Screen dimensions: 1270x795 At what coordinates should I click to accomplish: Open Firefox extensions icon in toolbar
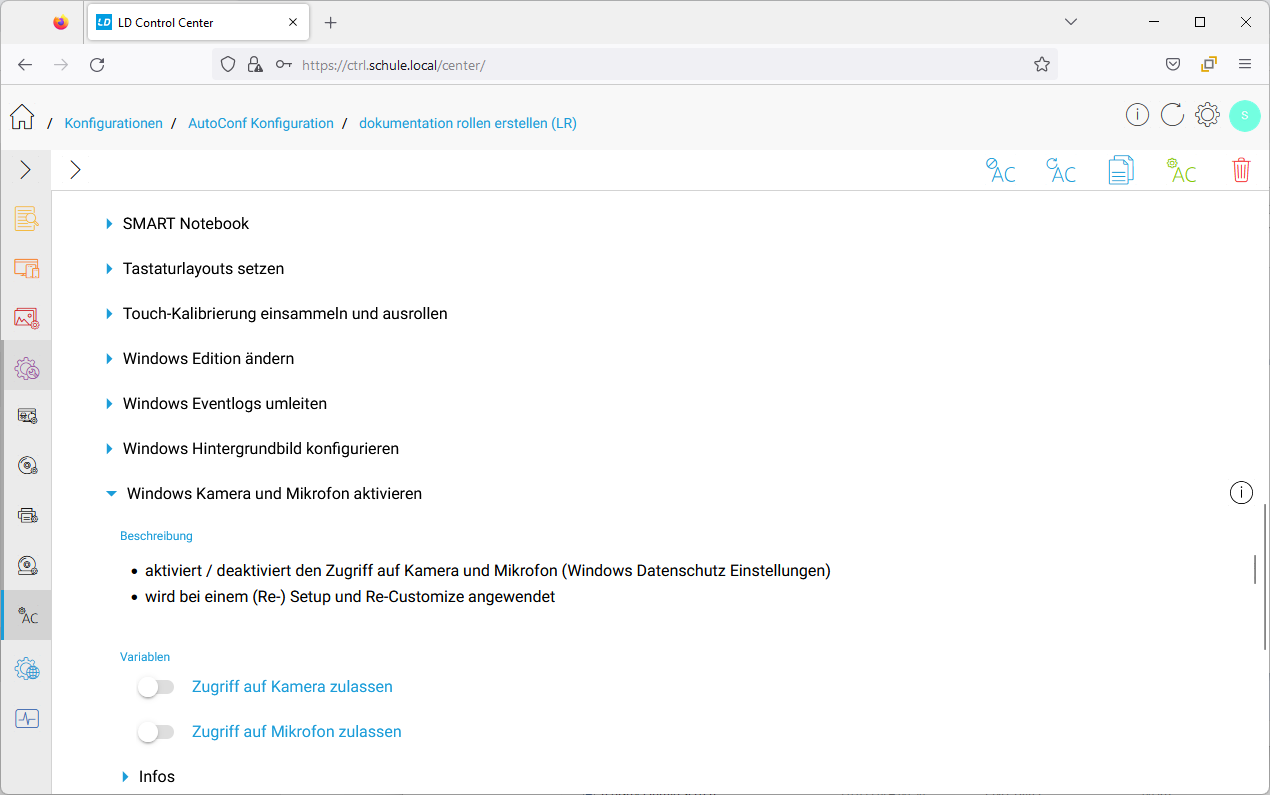(x=1209, y=64)
